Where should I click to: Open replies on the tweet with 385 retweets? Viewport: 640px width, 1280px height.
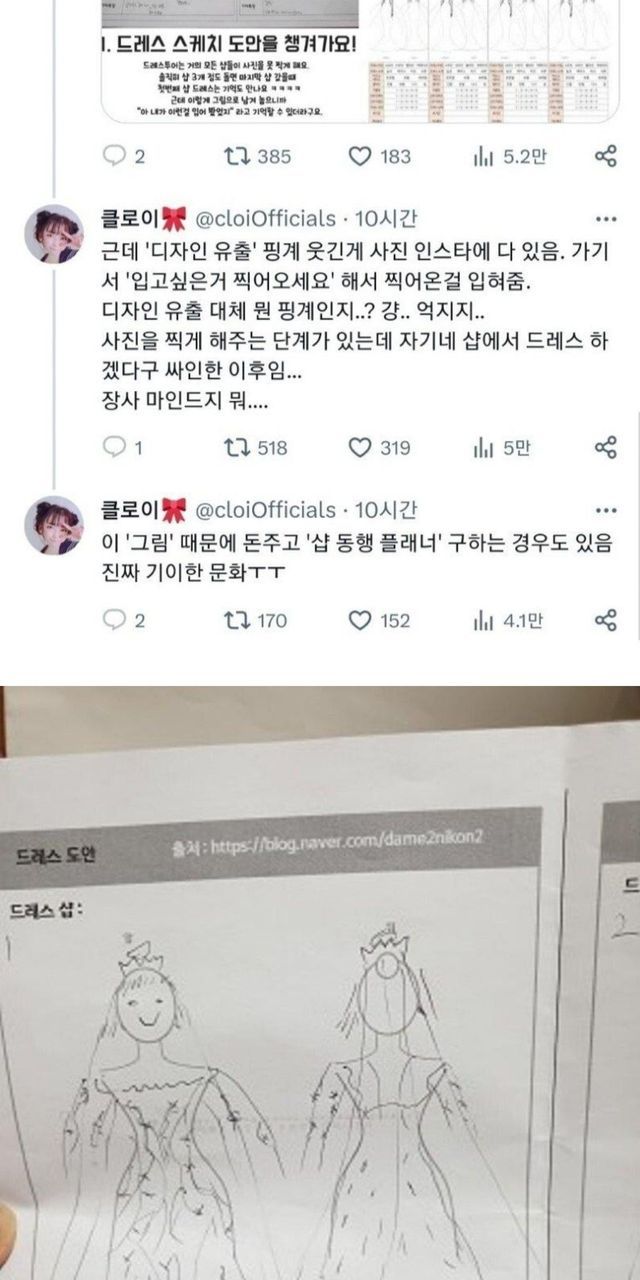coord(126,157)
